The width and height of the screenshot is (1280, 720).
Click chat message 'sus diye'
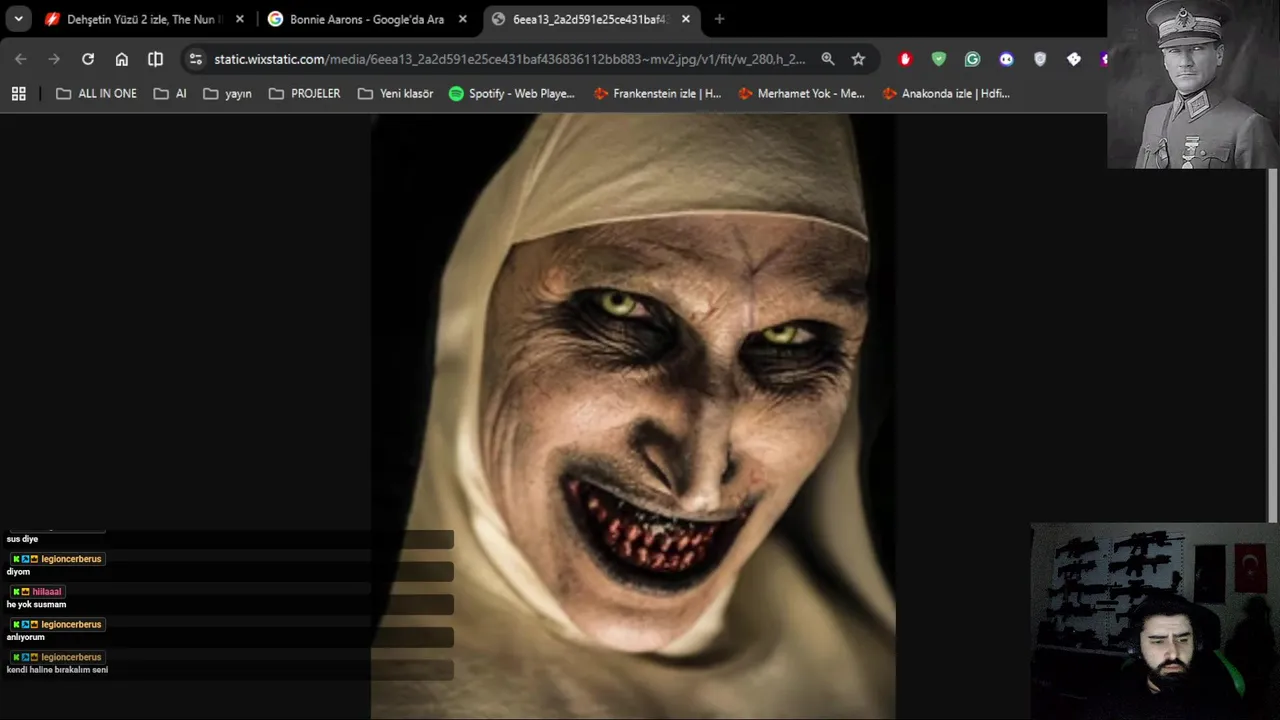[22, 539]
